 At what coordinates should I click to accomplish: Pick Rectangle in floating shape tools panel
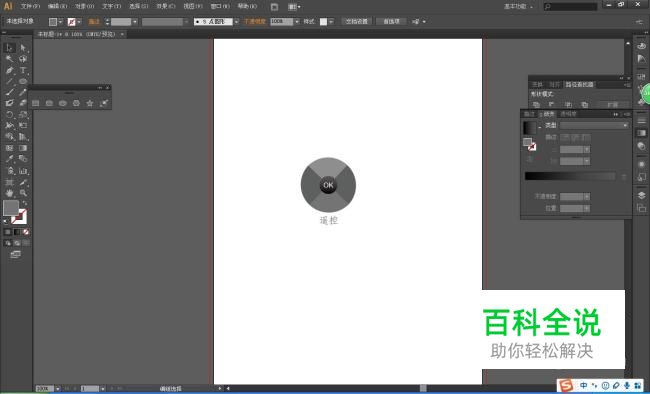(x=36, y=103)
